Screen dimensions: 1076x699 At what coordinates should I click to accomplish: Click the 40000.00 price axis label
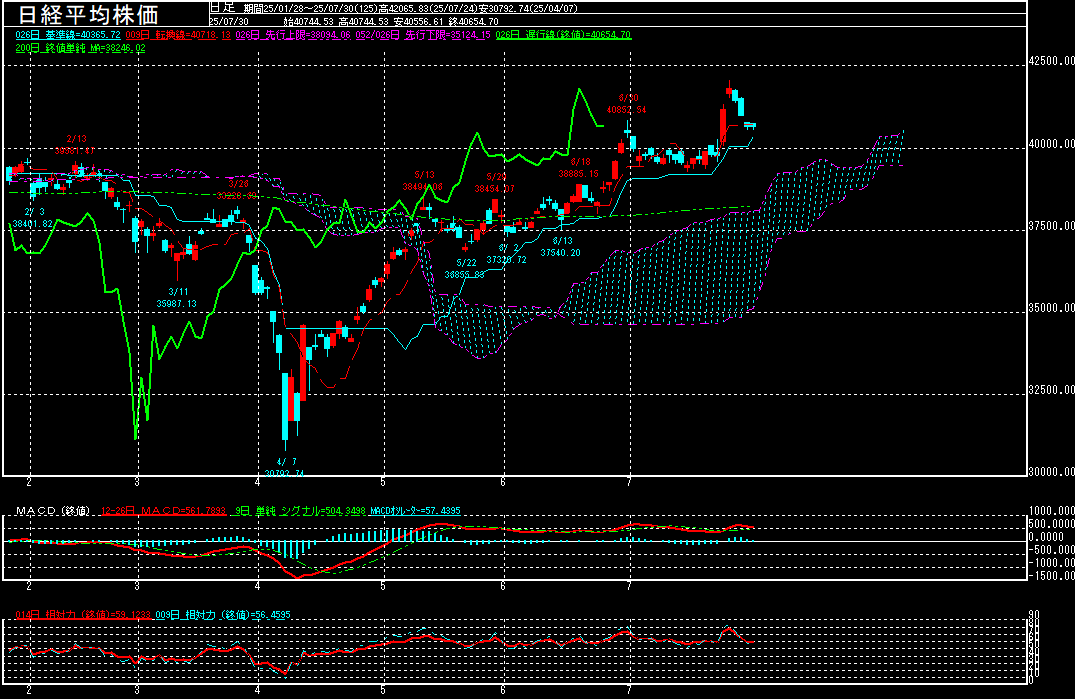point(1051,144)
